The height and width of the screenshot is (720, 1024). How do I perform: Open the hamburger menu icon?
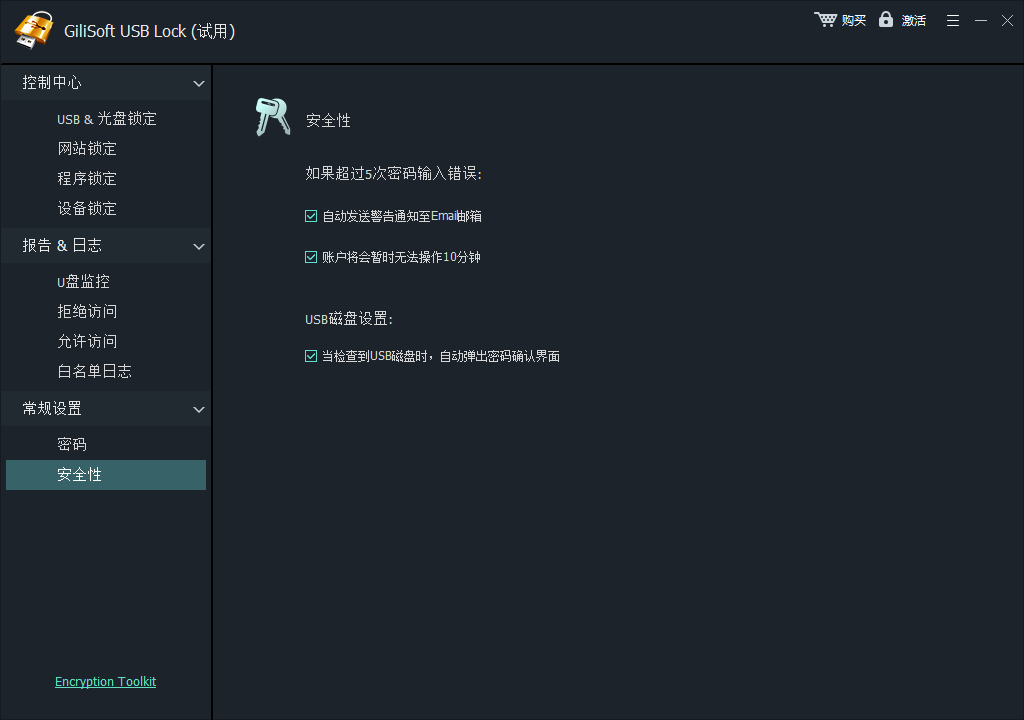tap(953, 21)
